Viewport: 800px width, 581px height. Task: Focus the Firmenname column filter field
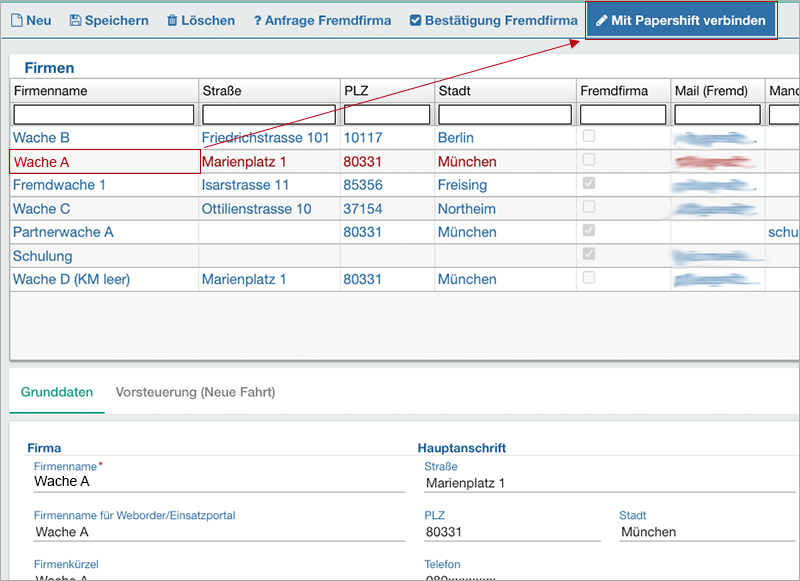(104, 114)
